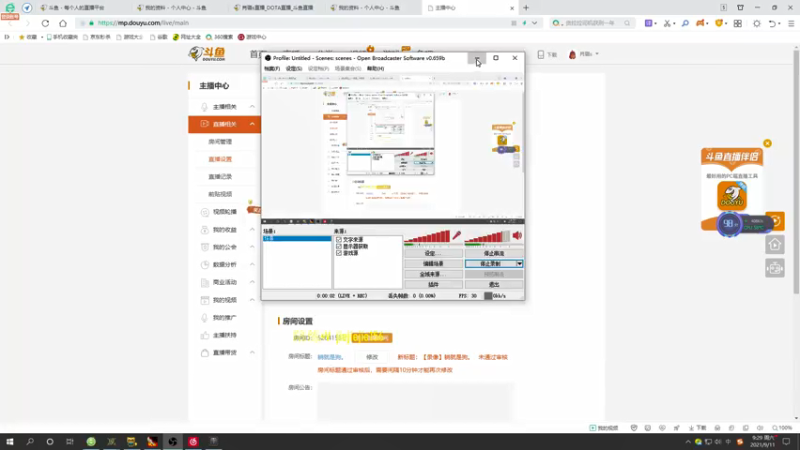Expand the 我的公会 sidebar section
The height and width of the screenshot is (450, 800).
[252, 247]
